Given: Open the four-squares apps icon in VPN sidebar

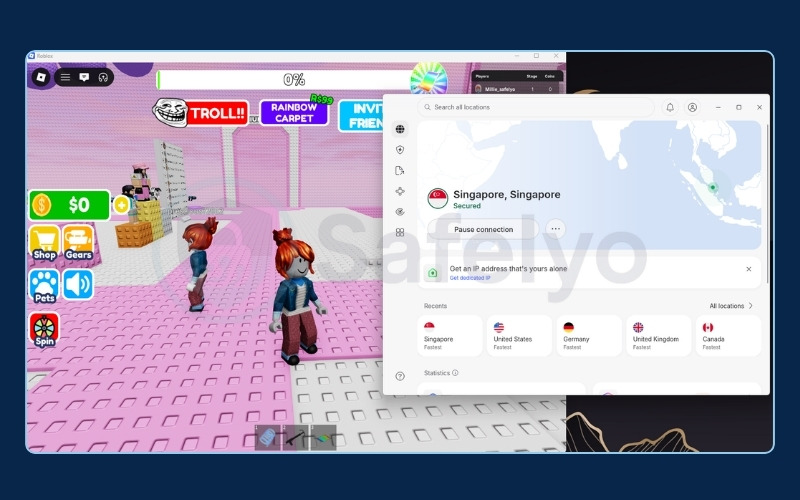Looking at the screenshot, I should (x=400, y=232).
